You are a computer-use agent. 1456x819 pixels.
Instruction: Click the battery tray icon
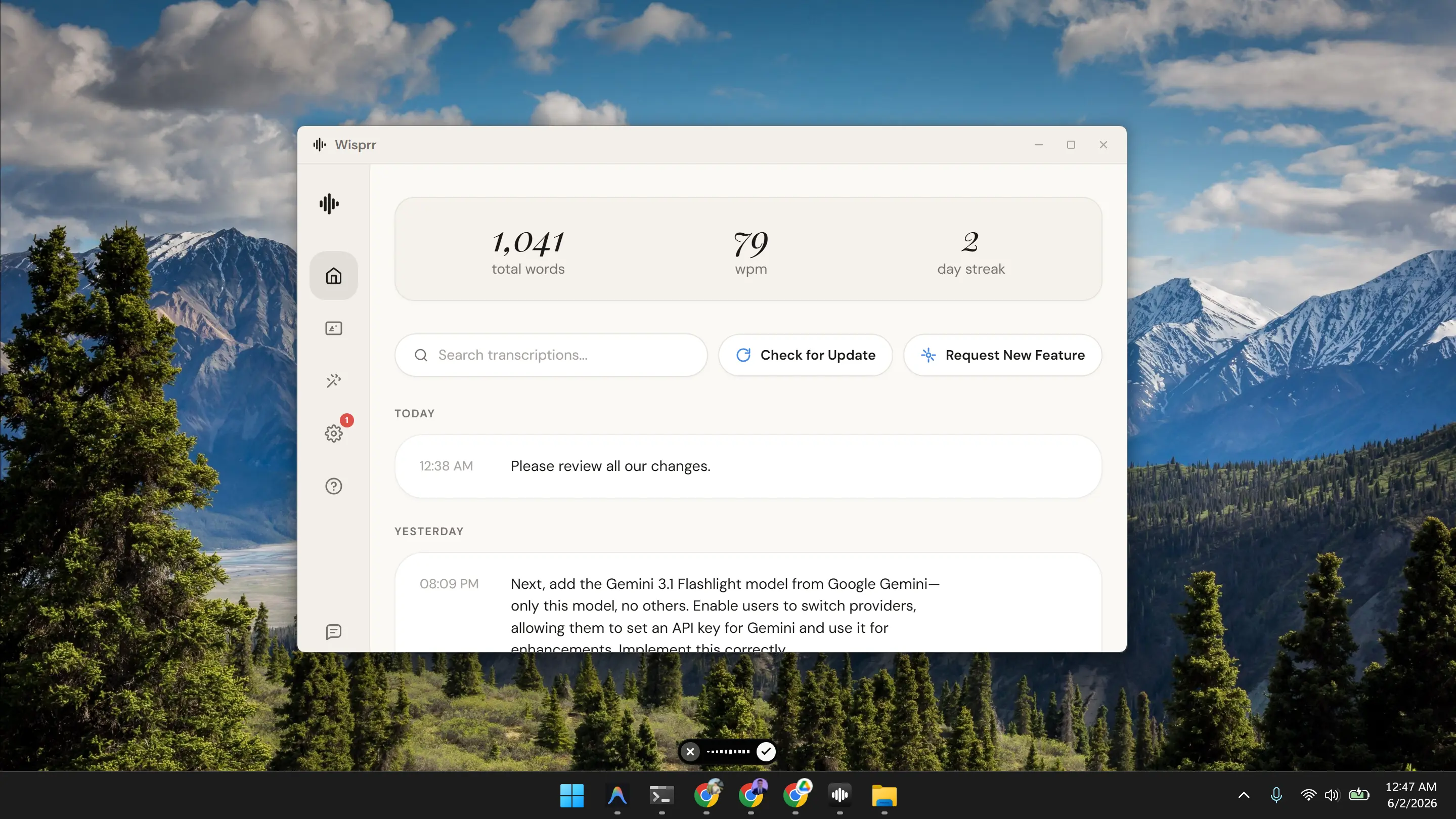1359,795
